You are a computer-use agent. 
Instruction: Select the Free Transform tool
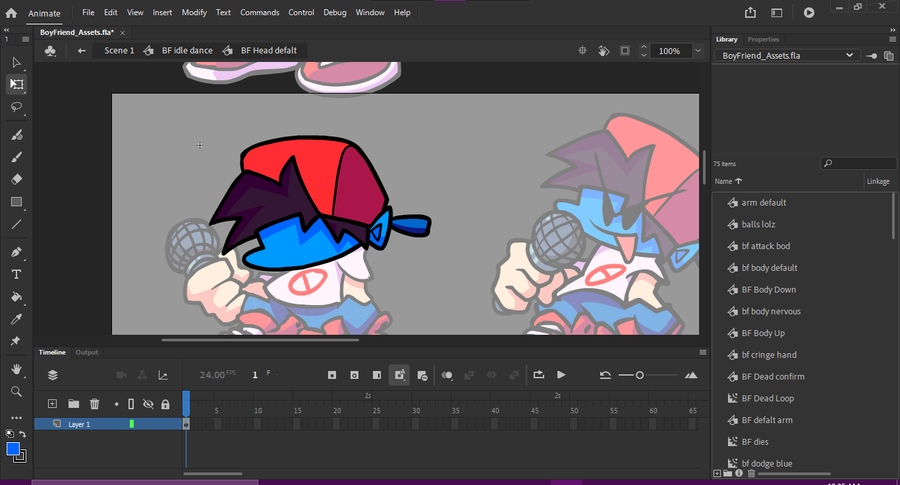coord(16,84)
